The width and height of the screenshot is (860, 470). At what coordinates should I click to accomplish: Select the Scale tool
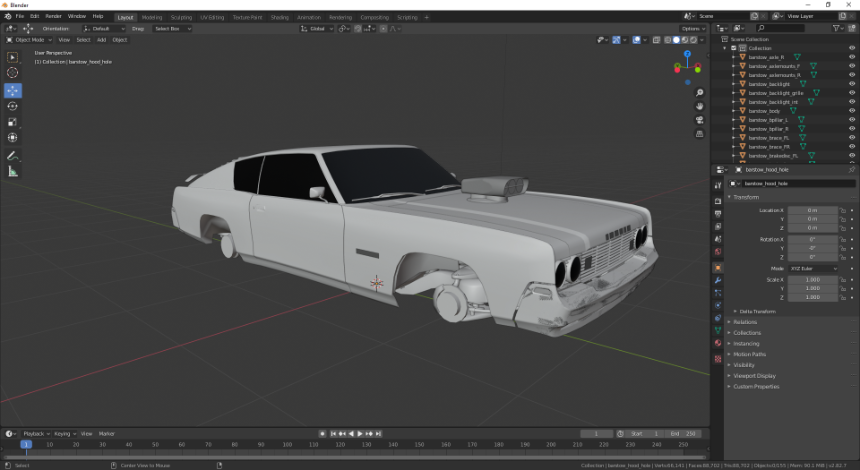(13, 122)
